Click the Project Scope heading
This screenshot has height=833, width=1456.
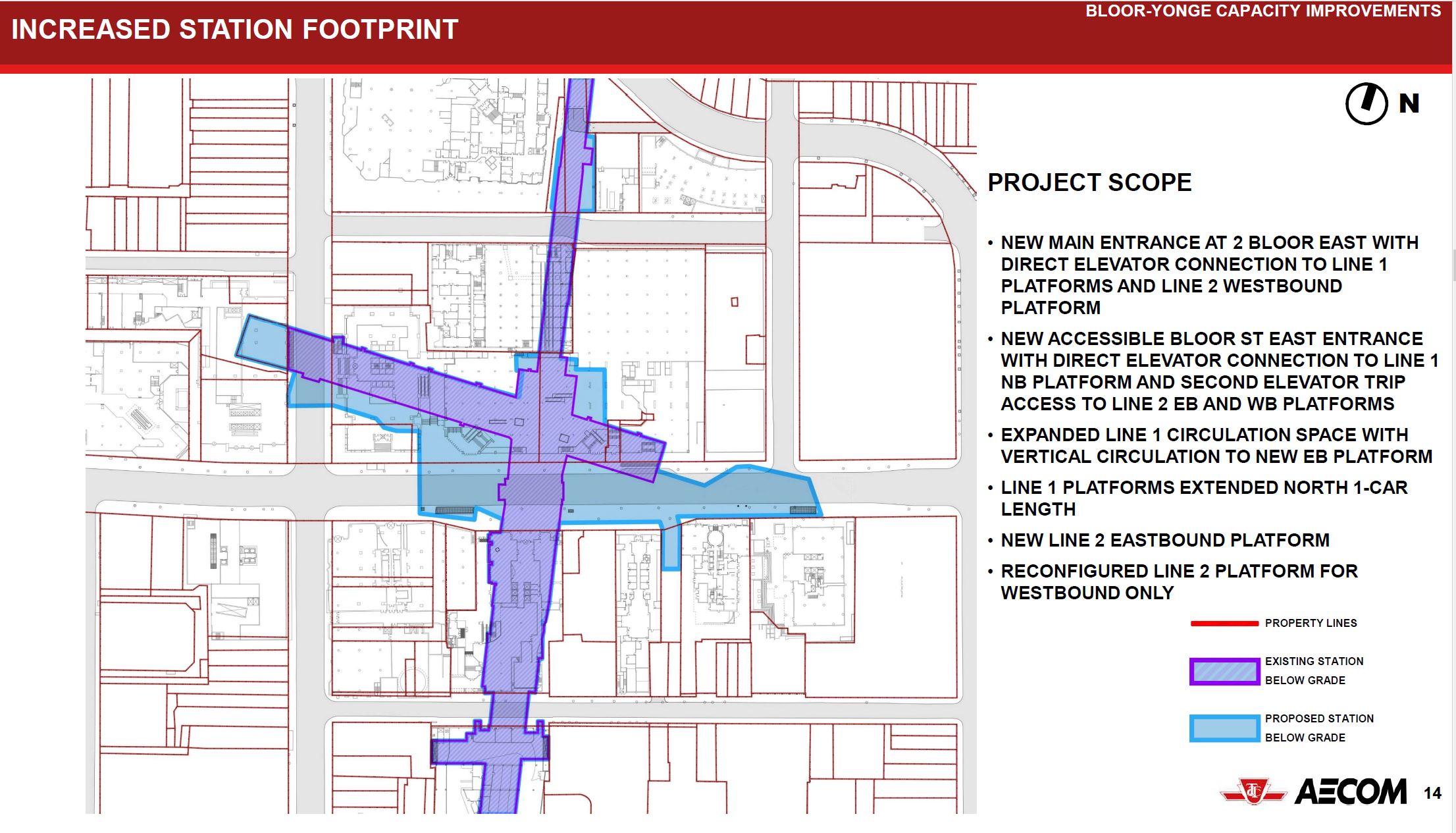tap(1089, 182)
